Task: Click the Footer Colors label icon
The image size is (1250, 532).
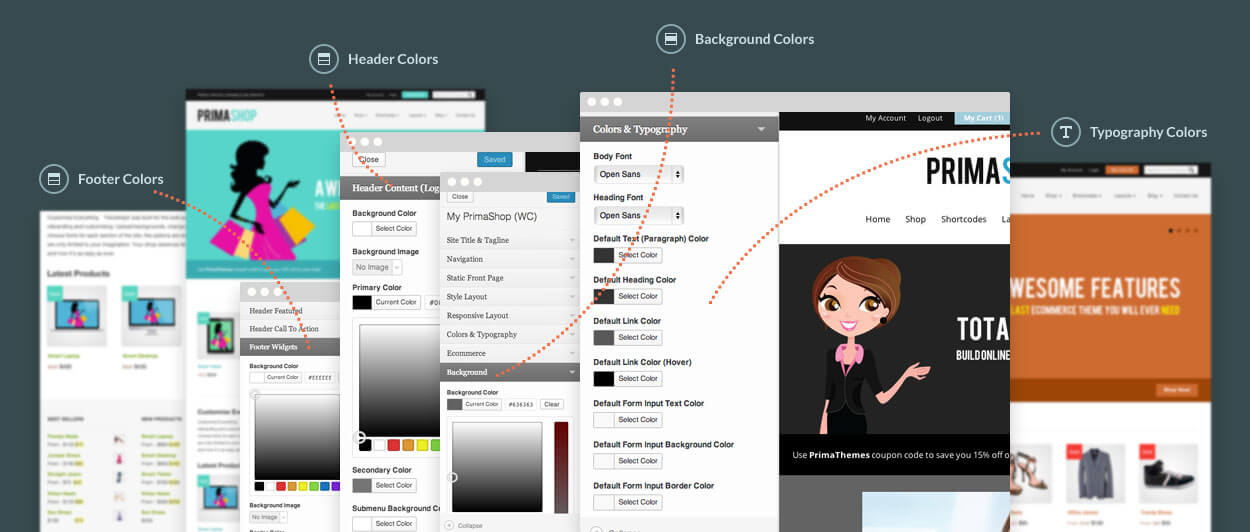Action: [x=54, y=179]
